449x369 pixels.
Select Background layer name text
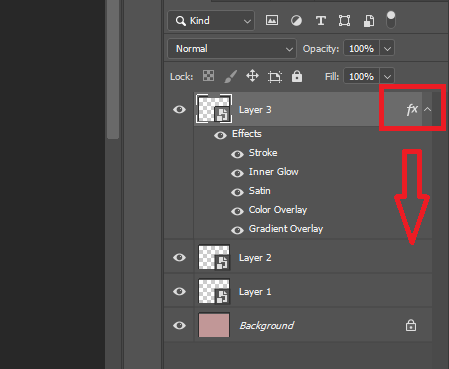267,325
